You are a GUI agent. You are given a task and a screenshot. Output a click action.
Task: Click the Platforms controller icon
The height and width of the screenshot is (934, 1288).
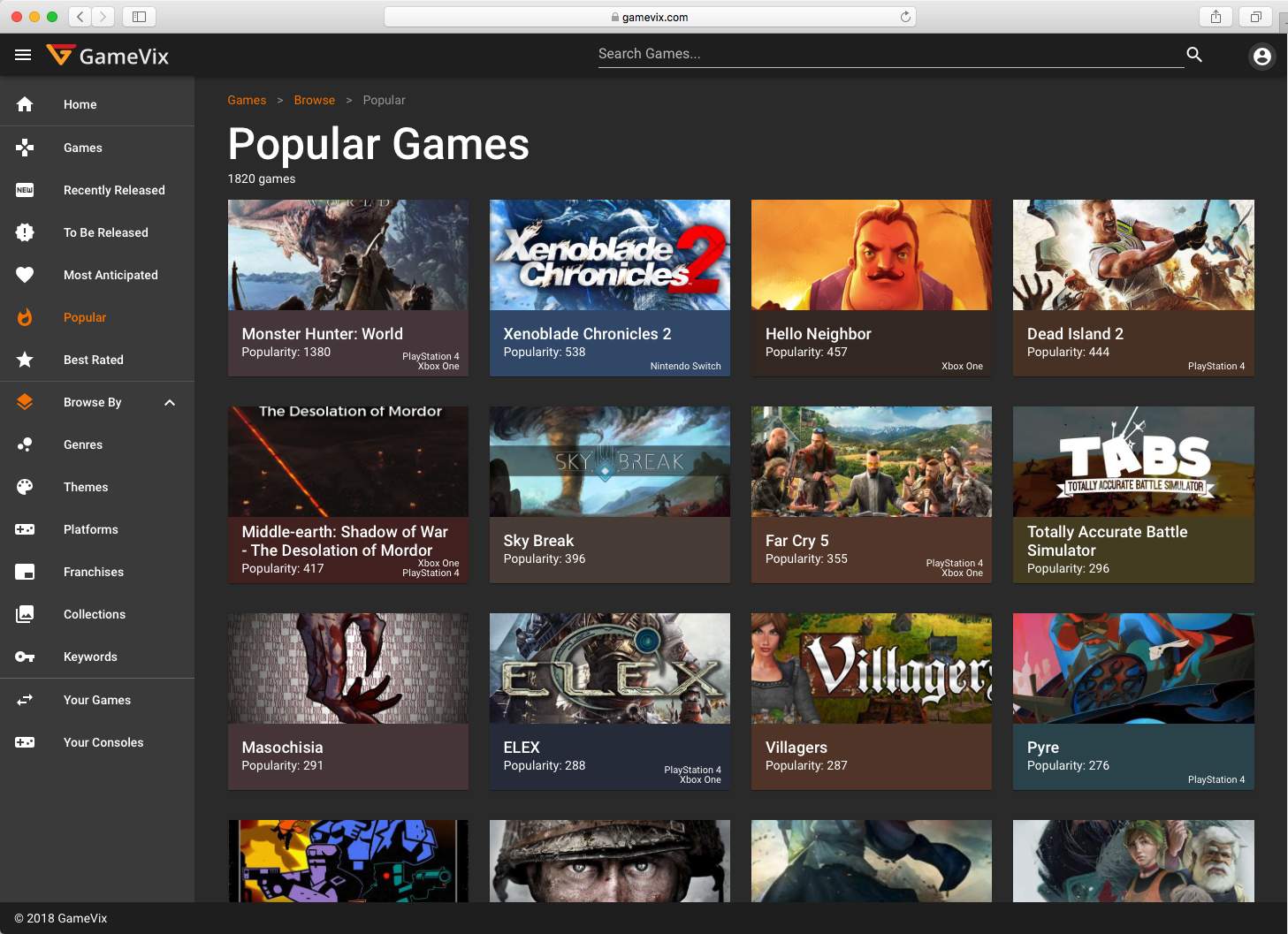tap(25, 529)
